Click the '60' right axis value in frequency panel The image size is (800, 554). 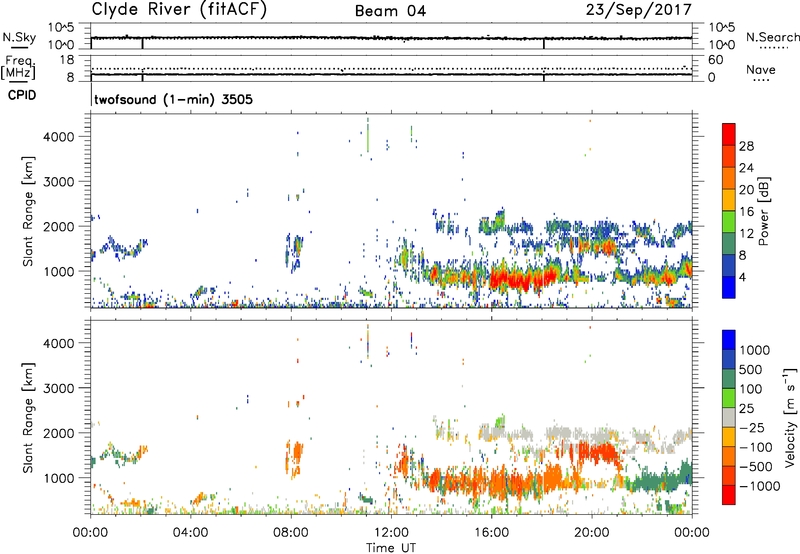(716, 60)
